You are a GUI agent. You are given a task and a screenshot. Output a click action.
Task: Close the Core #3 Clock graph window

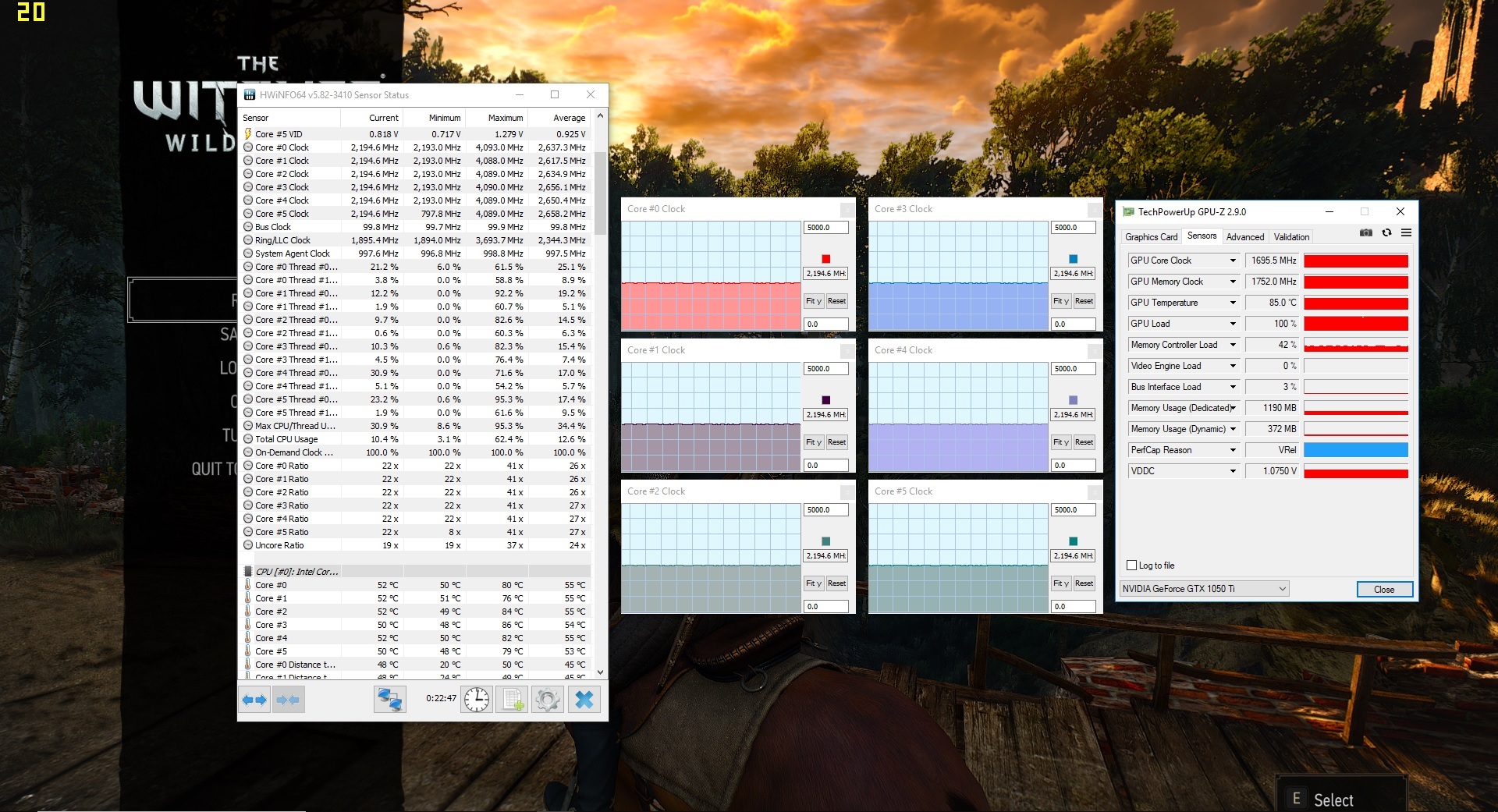pyautogui.click(x=1094, y=209)
